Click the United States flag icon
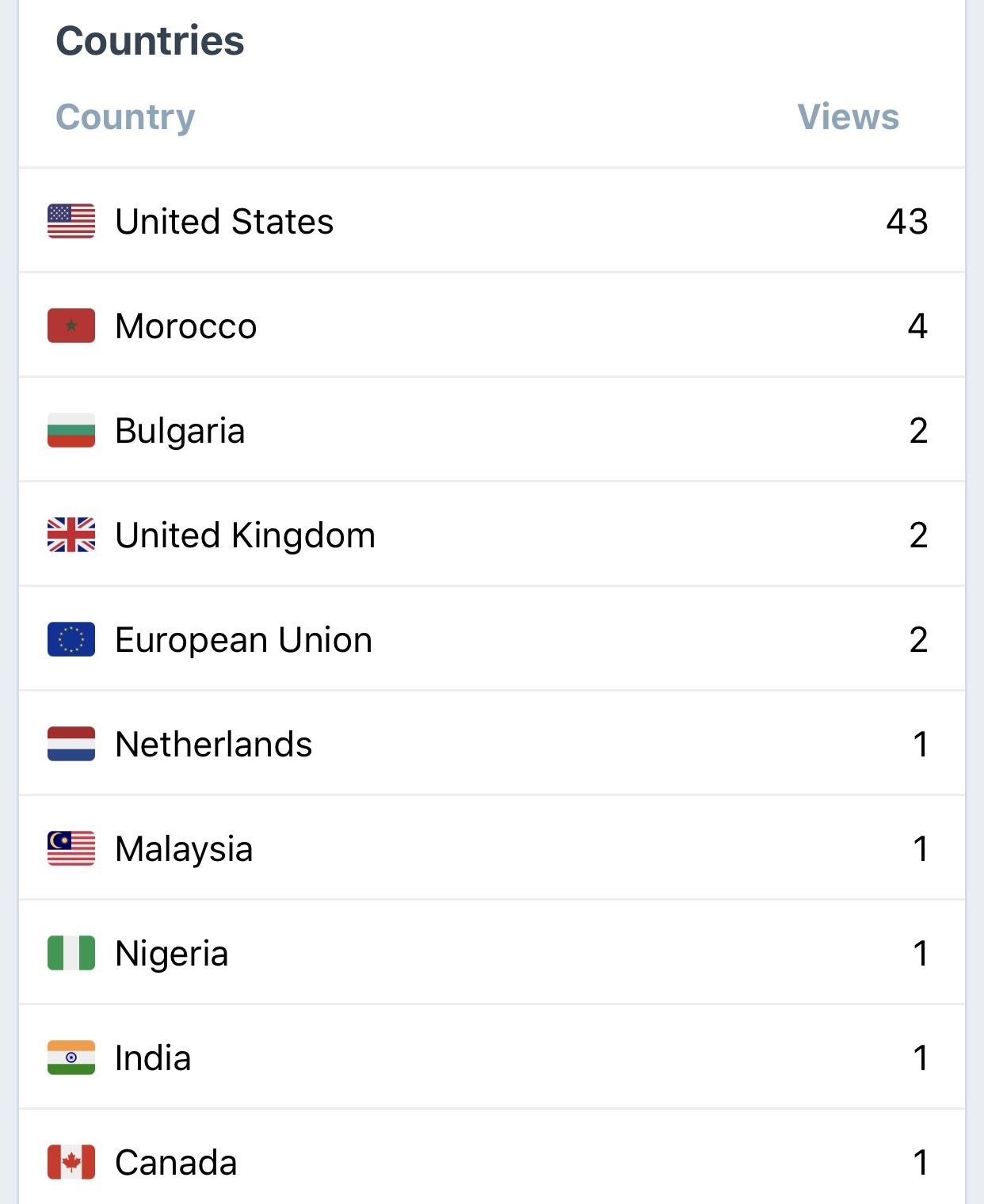984x1204 pixels. (x=71, y=222)
